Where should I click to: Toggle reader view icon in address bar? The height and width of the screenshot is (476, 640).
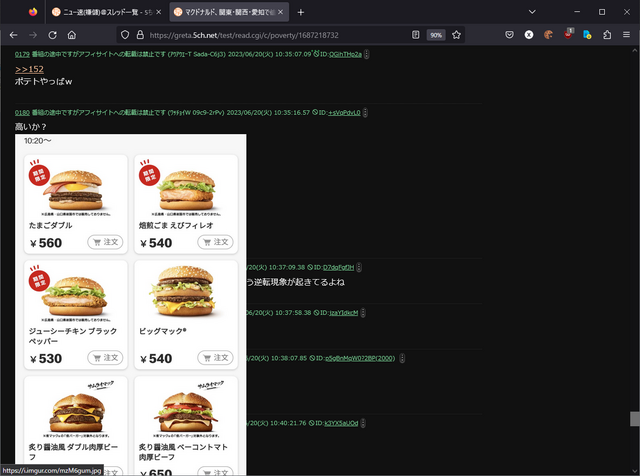tap(416, 35)
